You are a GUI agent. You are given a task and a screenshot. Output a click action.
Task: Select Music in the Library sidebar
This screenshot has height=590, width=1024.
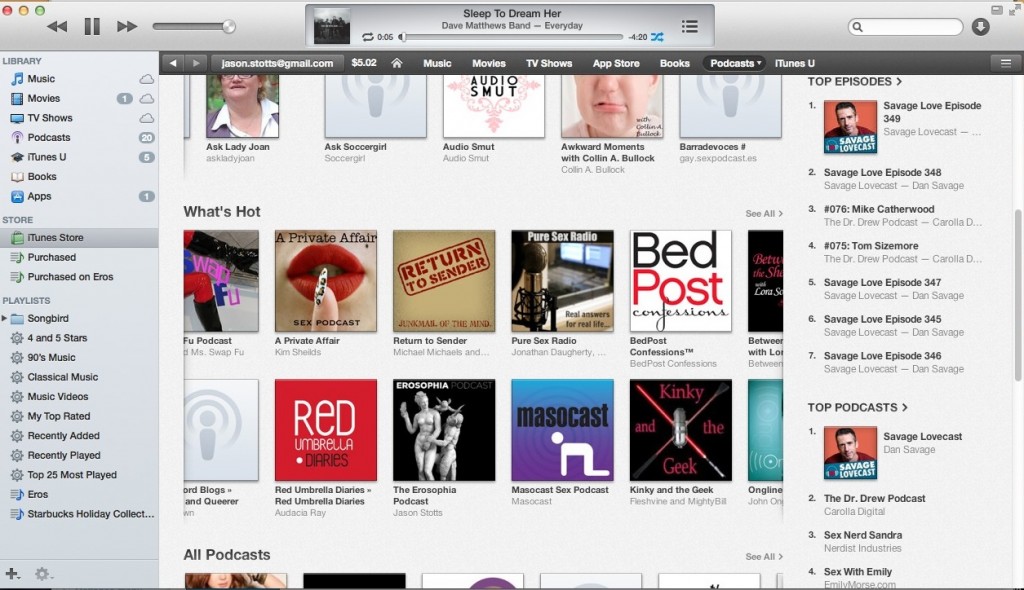pos(40,78)
